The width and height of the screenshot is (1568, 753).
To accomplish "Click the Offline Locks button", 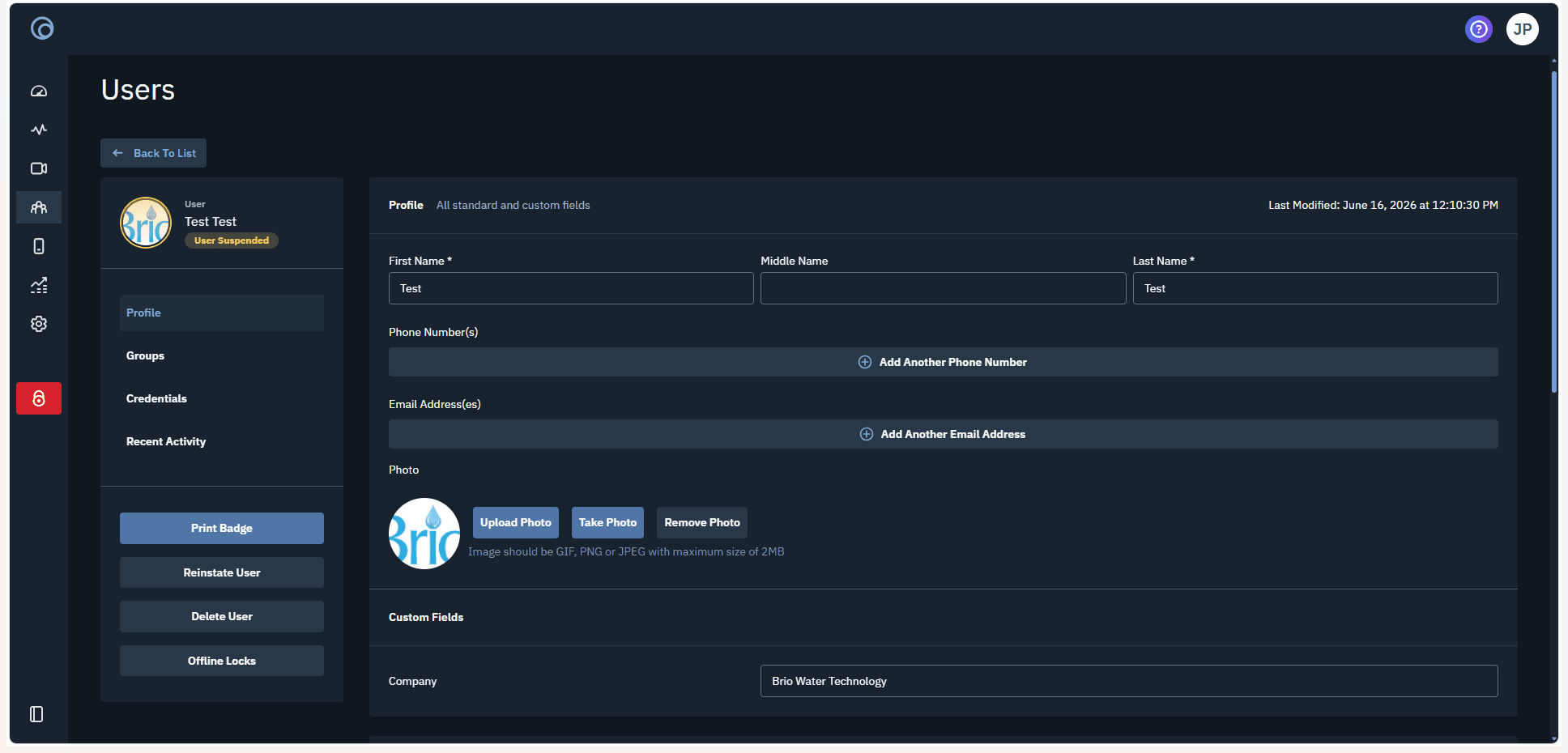I will coord(222,661).
